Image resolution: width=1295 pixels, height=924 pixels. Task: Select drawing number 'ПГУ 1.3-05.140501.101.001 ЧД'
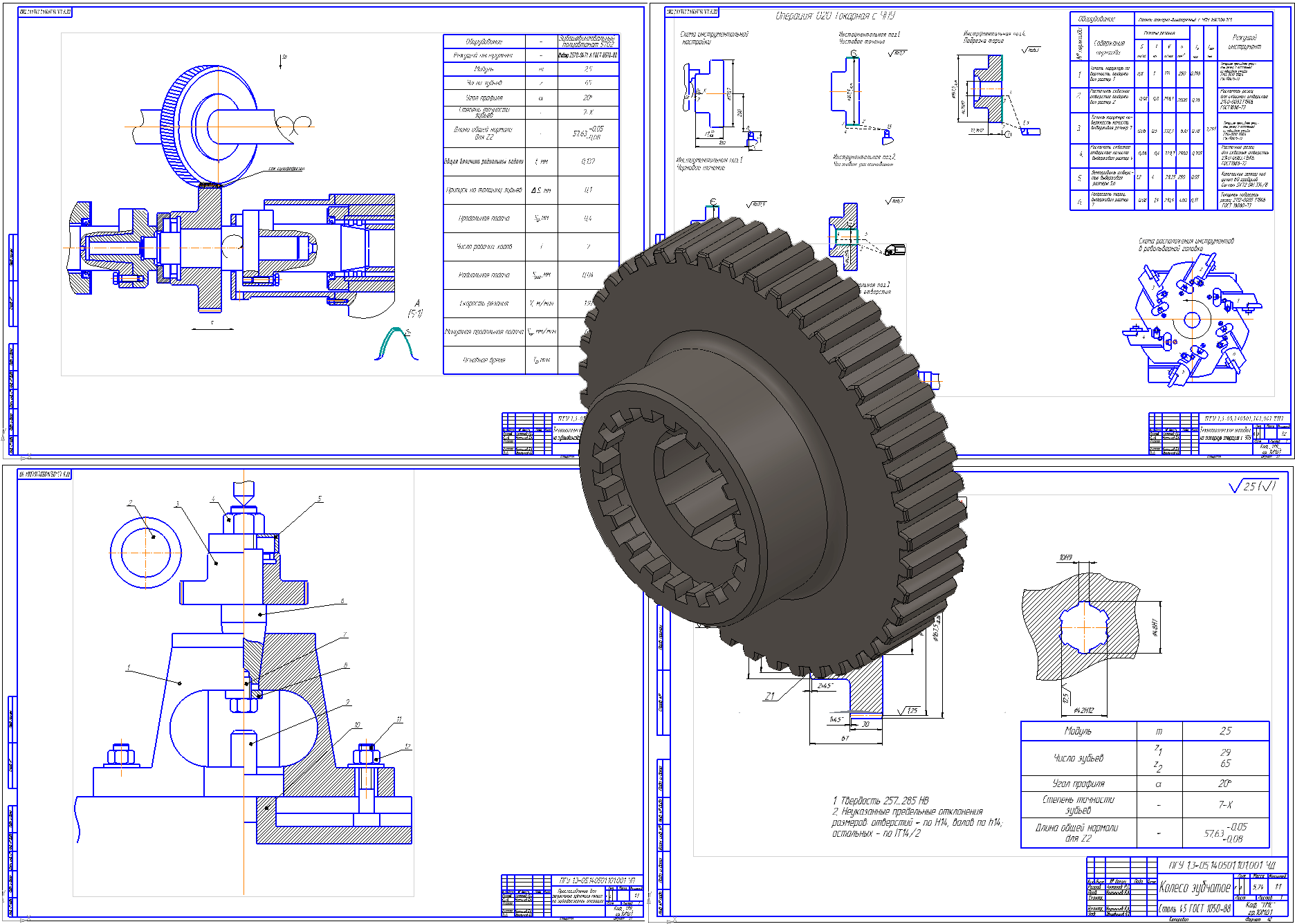pos(1221,865)
